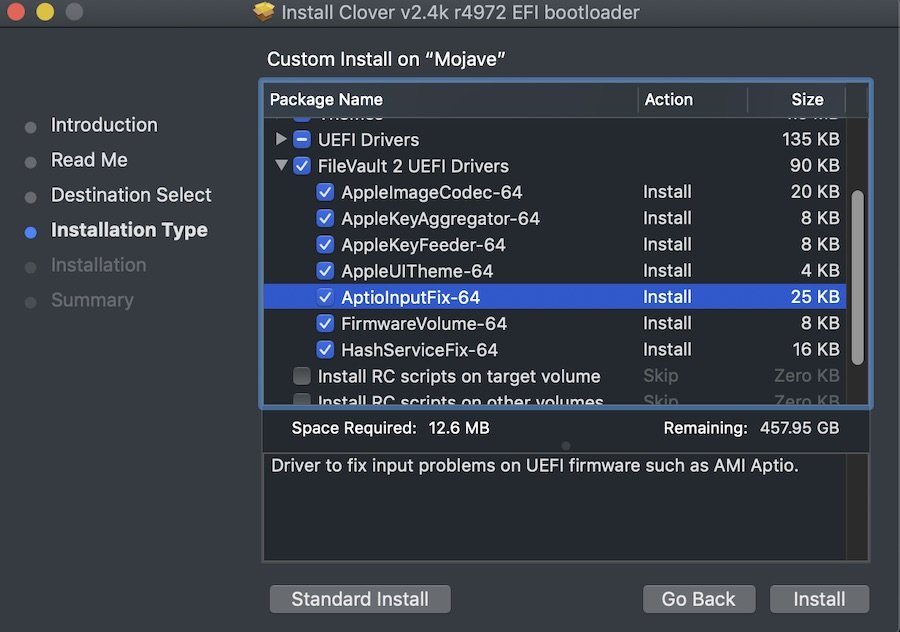Click the Introduction step in sidebar
Viewport: 900px width, 632px height.
point(104,125)
